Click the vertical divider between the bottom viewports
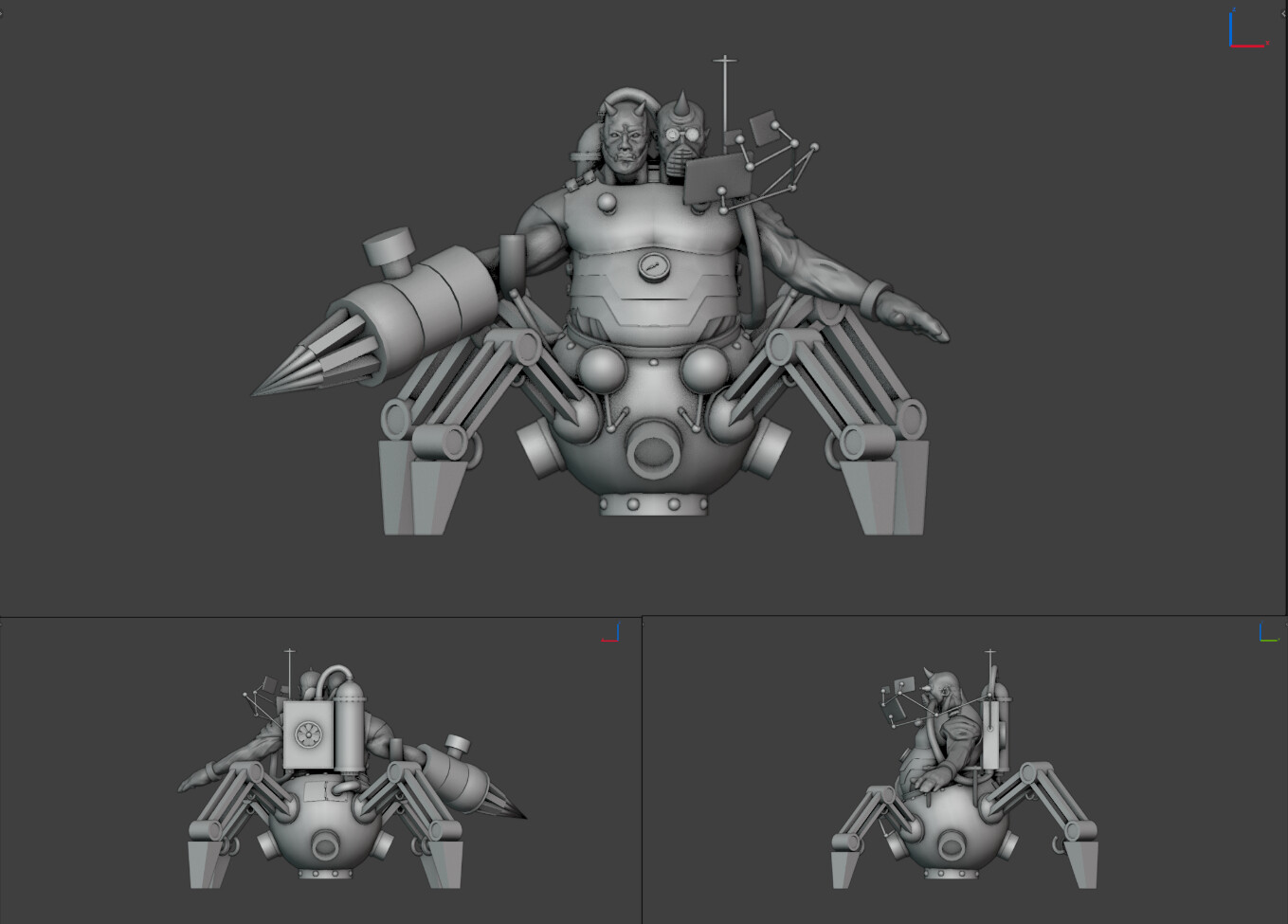This screenshot has width=1288, height=924. coord(642,770)
